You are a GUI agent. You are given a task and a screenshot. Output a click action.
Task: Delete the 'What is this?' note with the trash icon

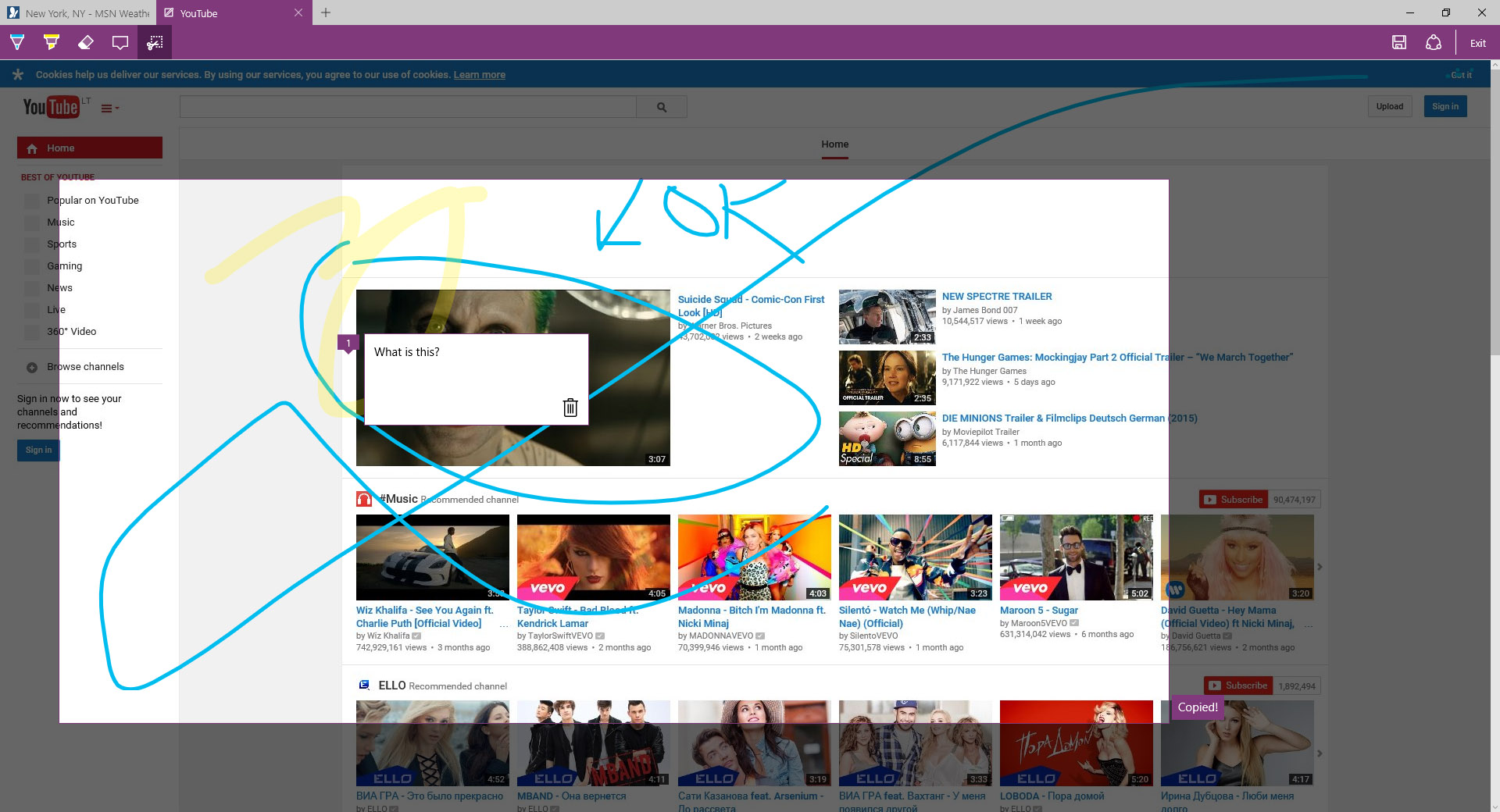[x=570, y=408]
